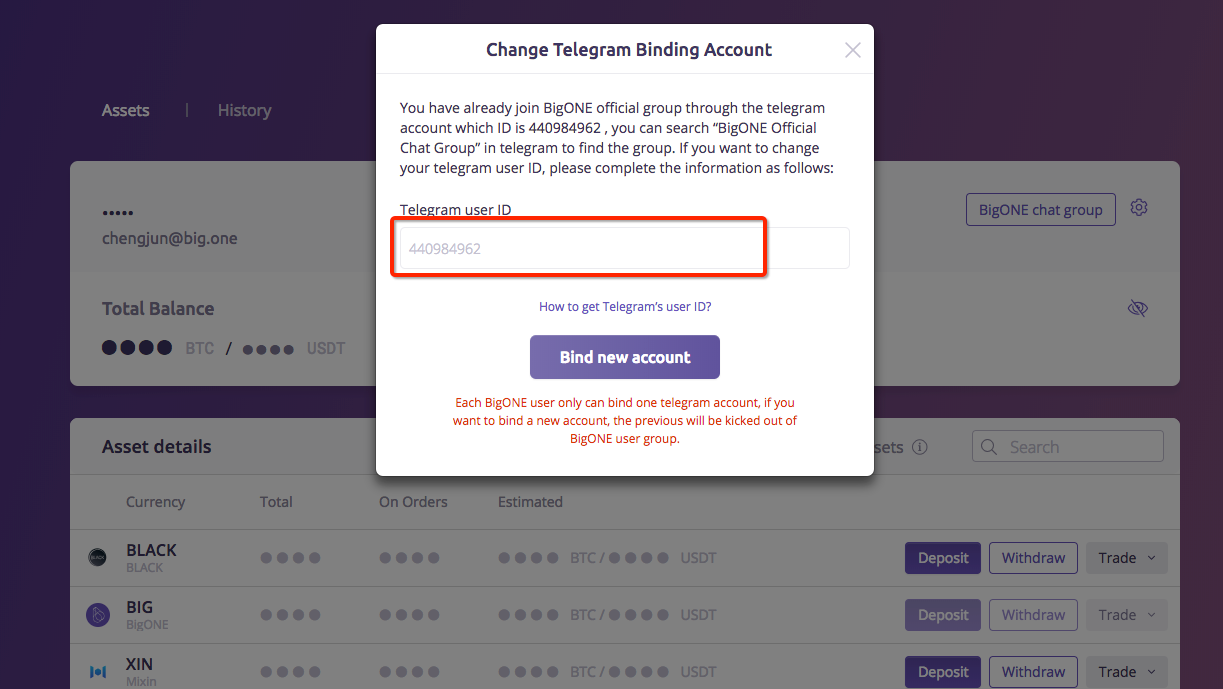This screenshot has width=1223, height=689.
Task: Switch to the Assets tab
Action: tap(125, 110)
